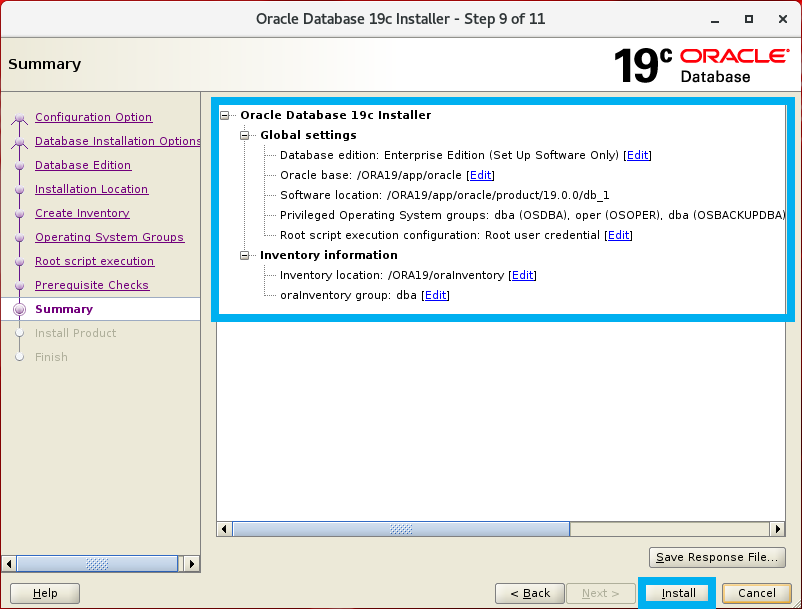This screenshot has height=609, width=802.
Task: Edit the Database edition setting
Action: 637,155
